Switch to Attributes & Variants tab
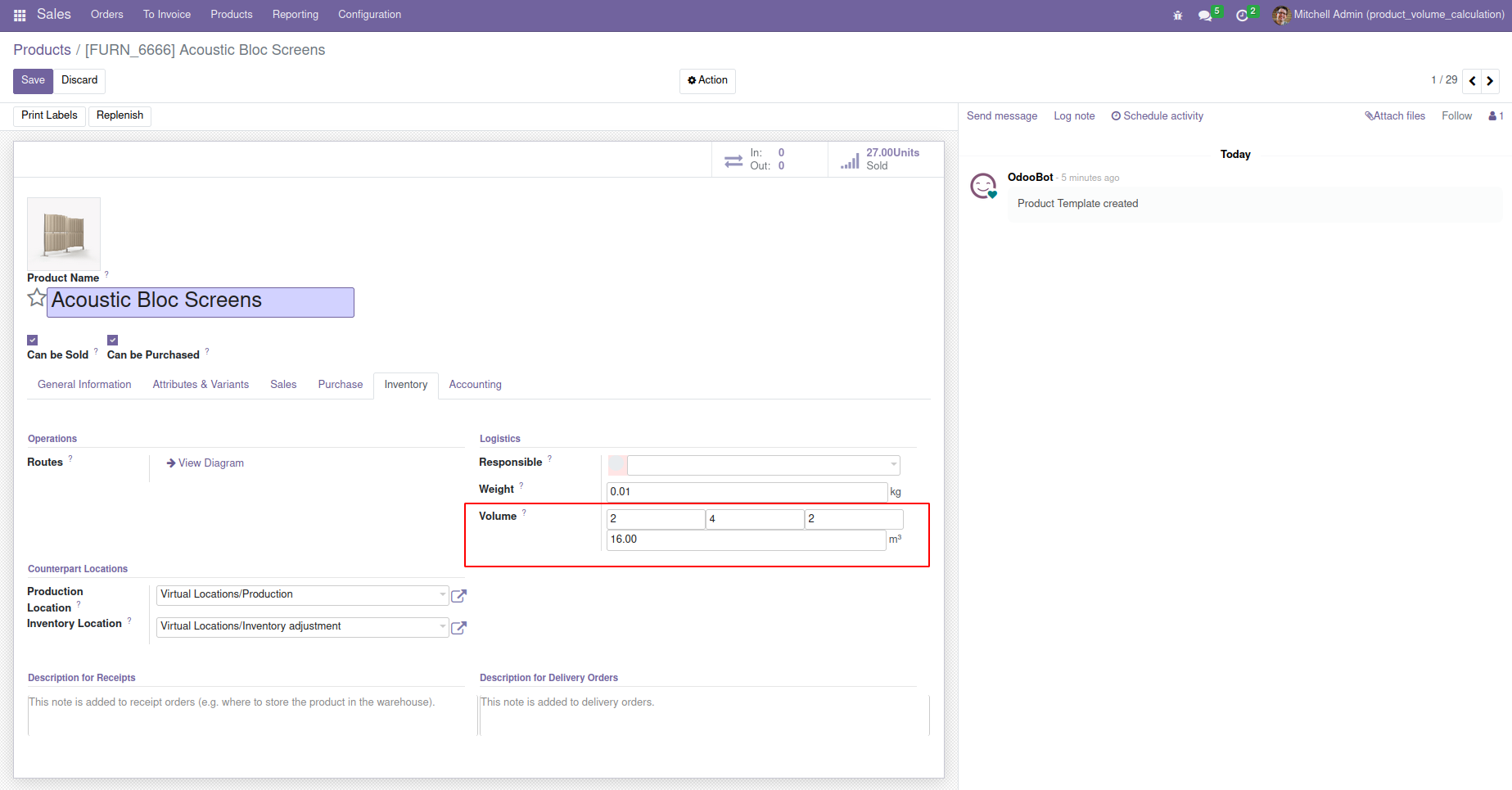The height and width of the screenshot is (790, 1512). coord(201,385)
